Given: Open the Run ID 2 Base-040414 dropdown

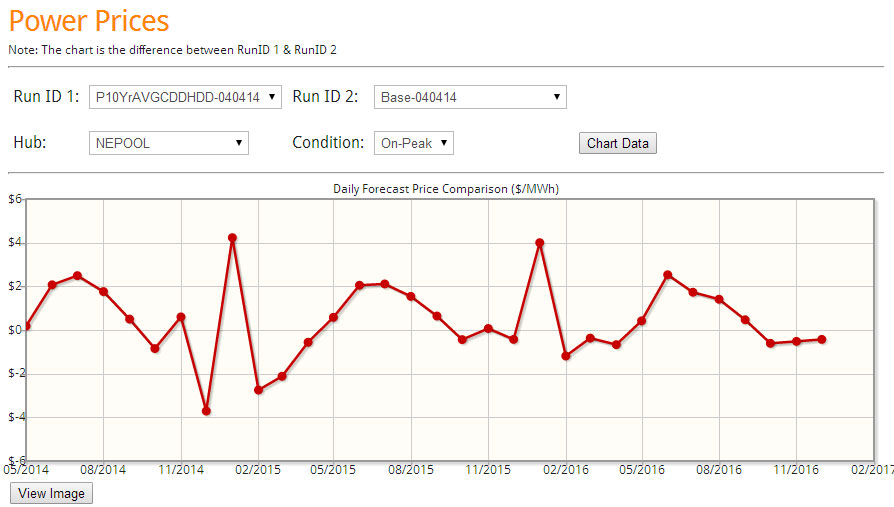Looking at the screenshot, I should (x=470, y=97).
